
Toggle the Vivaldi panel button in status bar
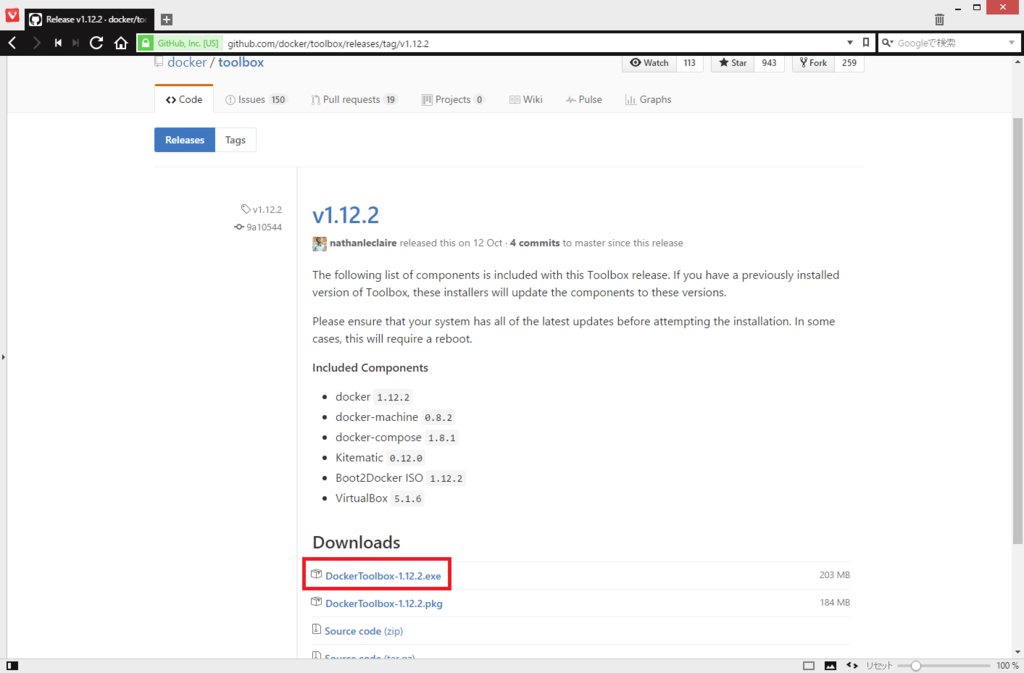click(x=12, y=666)
